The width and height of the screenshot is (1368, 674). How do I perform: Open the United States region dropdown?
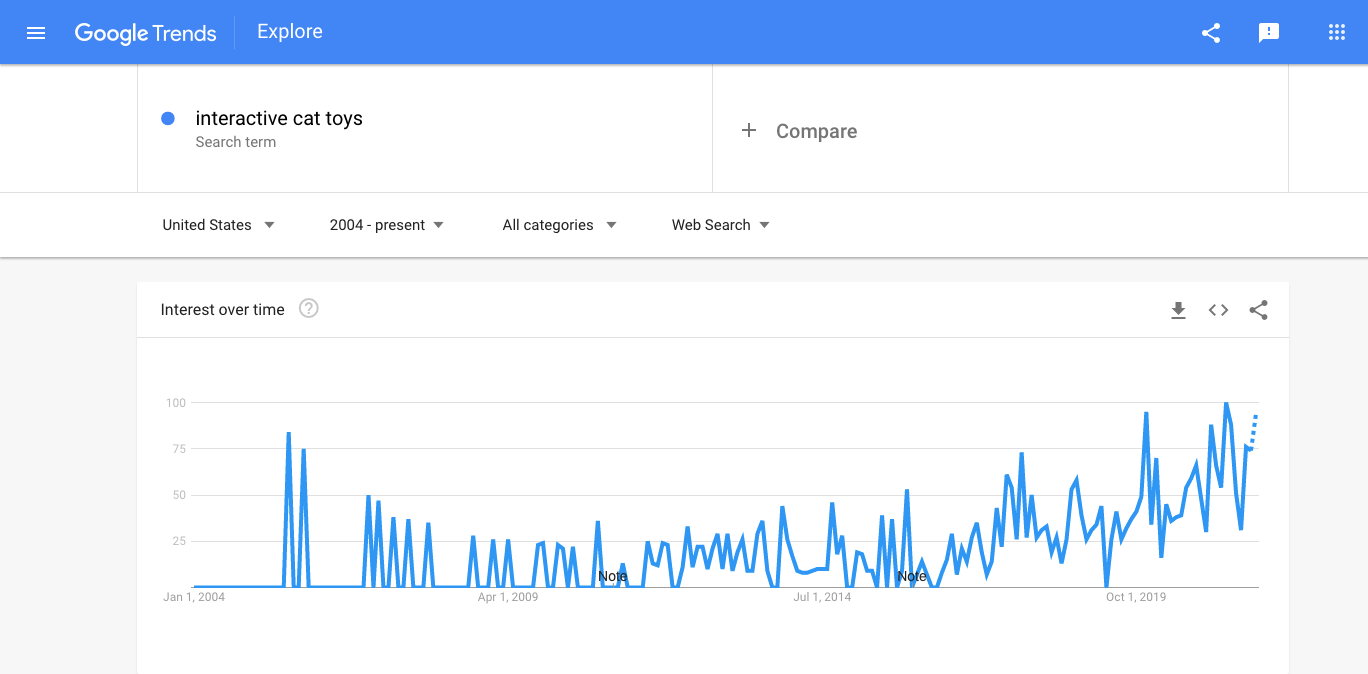(x=218, y=225)
